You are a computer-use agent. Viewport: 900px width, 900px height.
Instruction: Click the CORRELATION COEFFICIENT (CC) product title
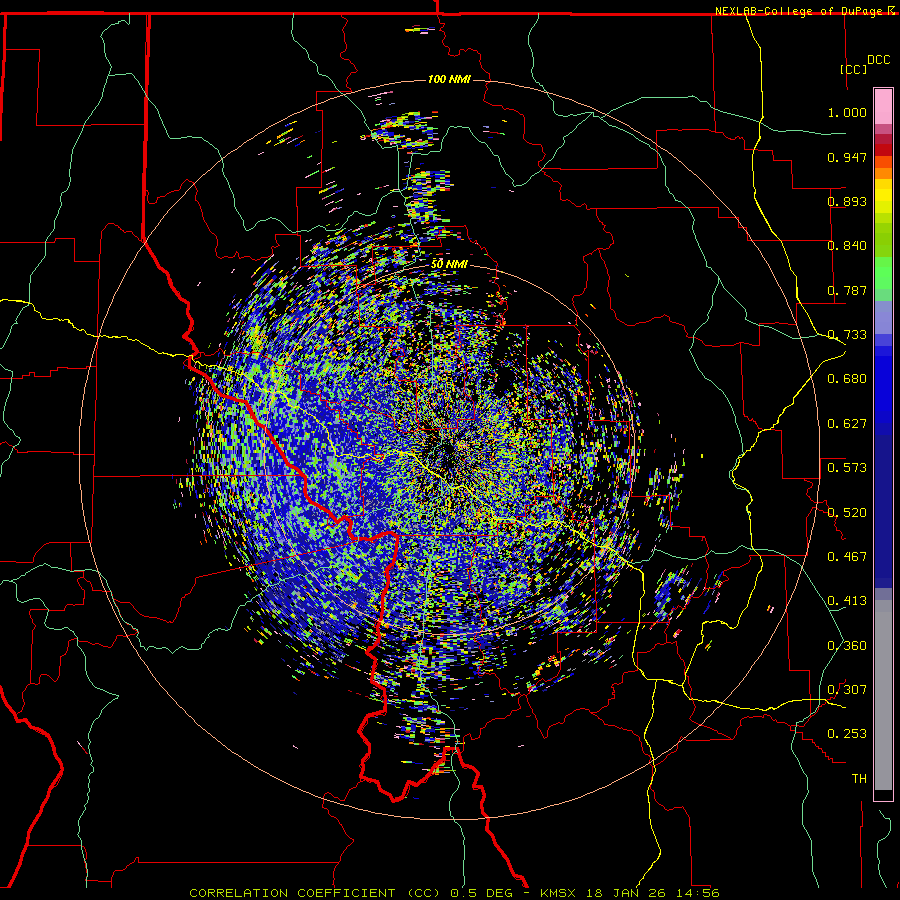(315, 893)
